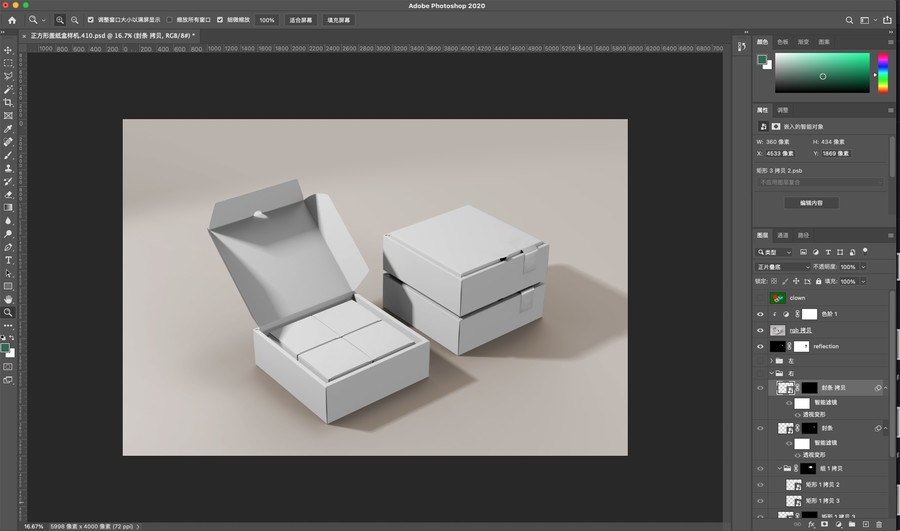The image size is (900, 531).
Task: Click the 编辑内容 button
Action: point(811,203)
